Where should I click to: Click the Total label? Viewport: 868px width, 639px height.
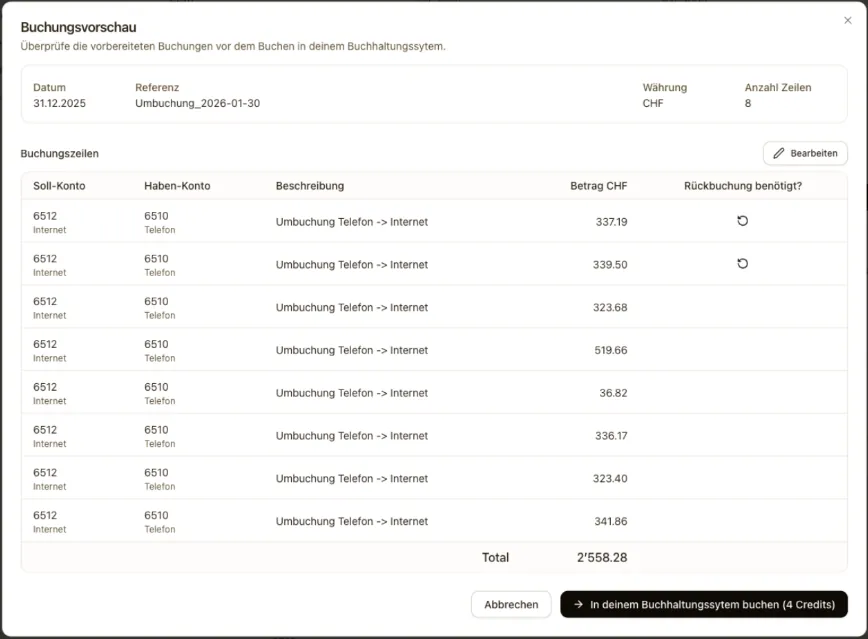coord(495,558)
